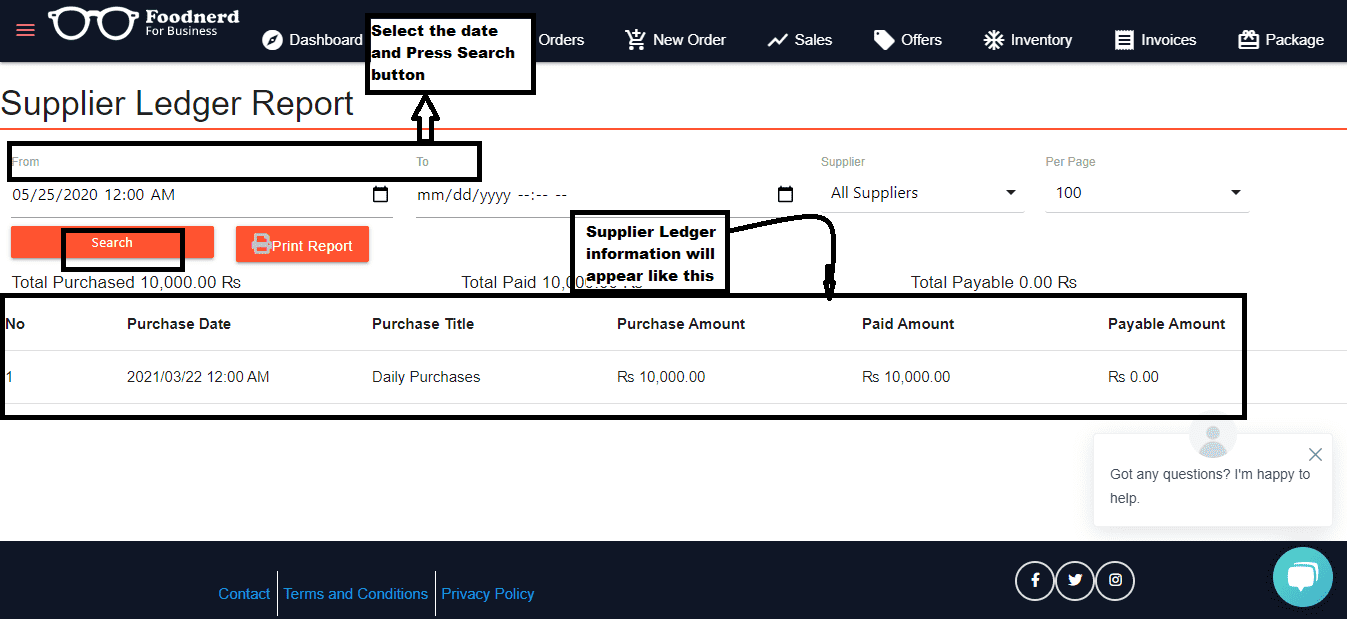
Task: Click the Print Report button
Action: pyautogui.click(x=302, y=245)
